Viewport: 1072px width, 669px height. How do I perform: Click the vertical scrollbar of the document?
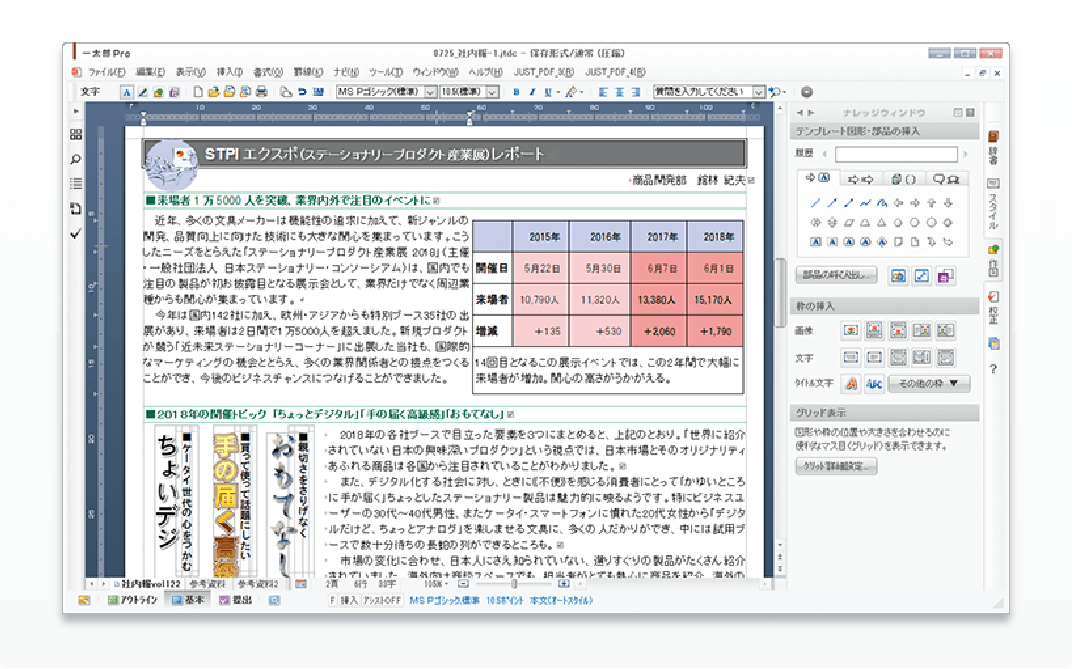[x=780, y=292]
